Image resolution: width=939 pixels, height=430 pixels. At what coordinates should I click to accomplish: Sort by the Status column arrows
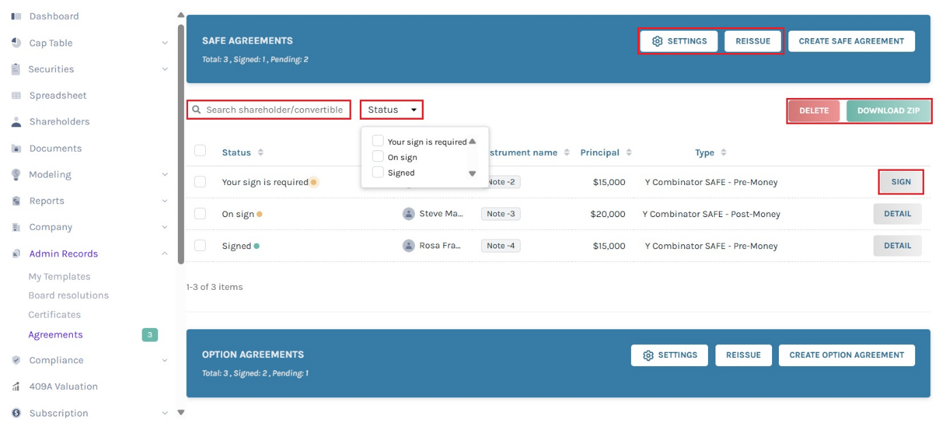point(260,153)
